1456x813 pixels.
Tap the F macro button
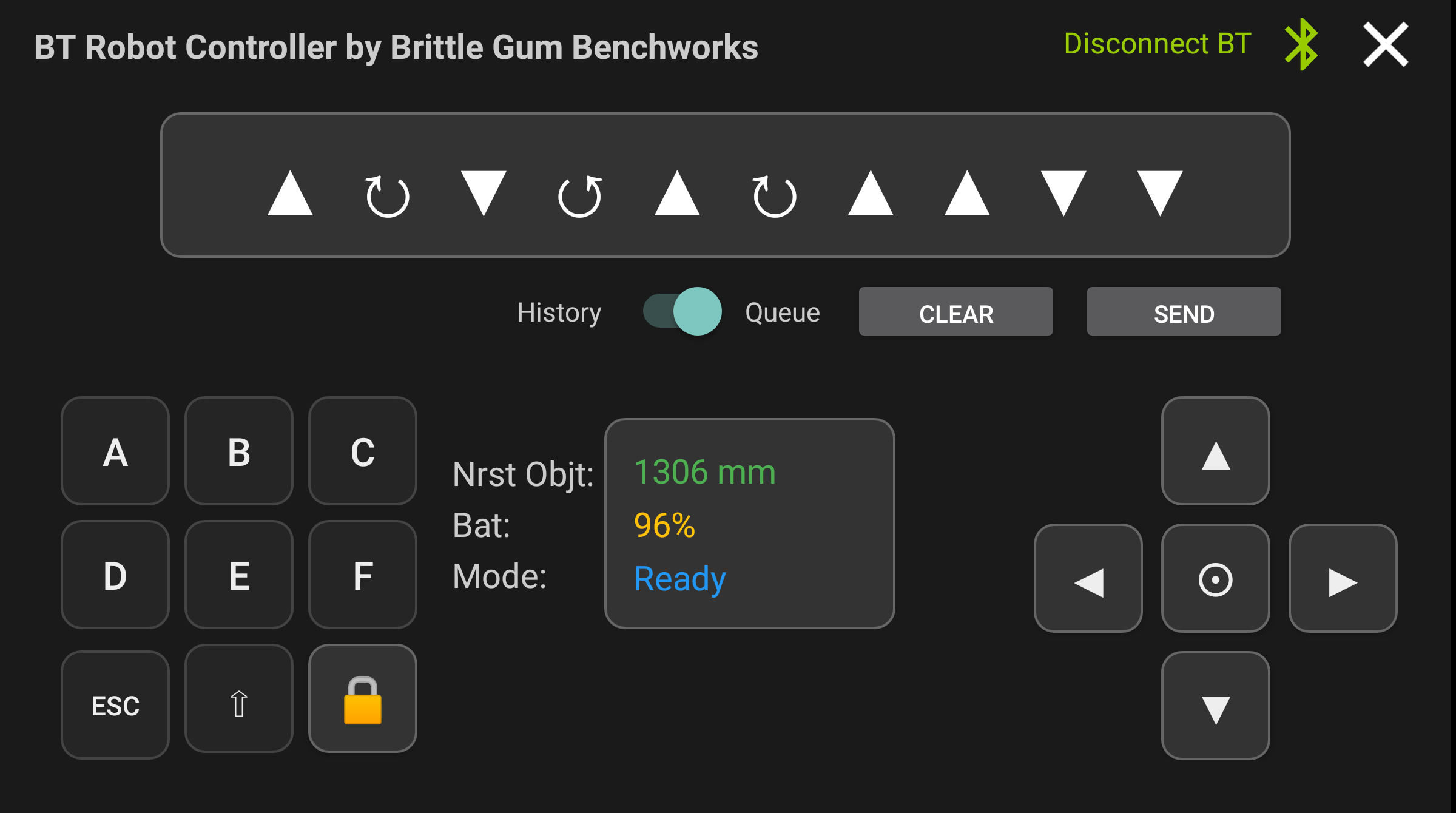pos(363,575)
